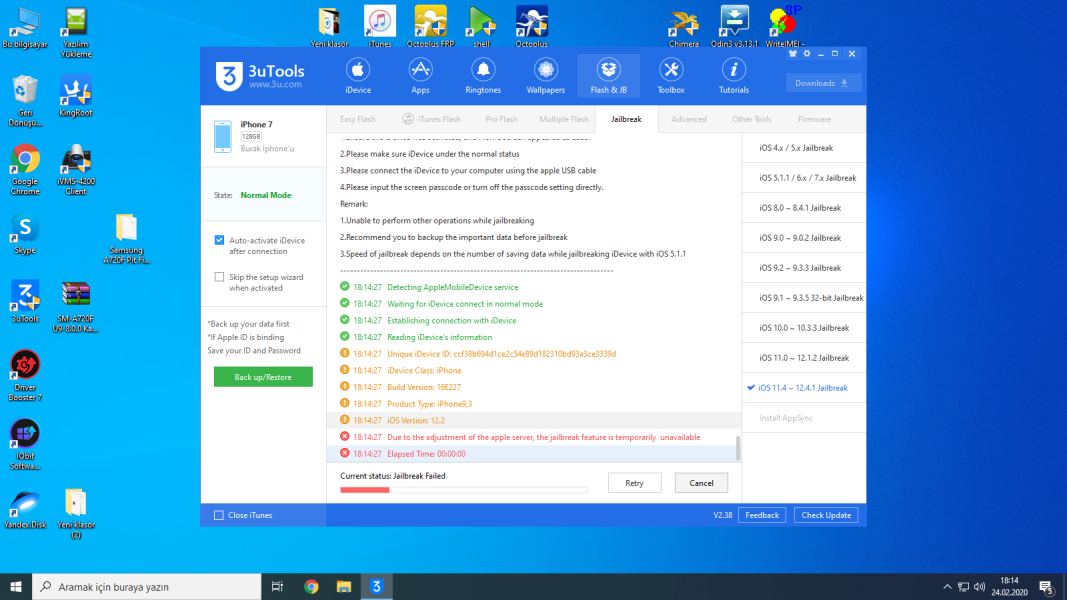Switch to the Easy Flash tab
1067x600 pixels.
[x=358, y=119]
